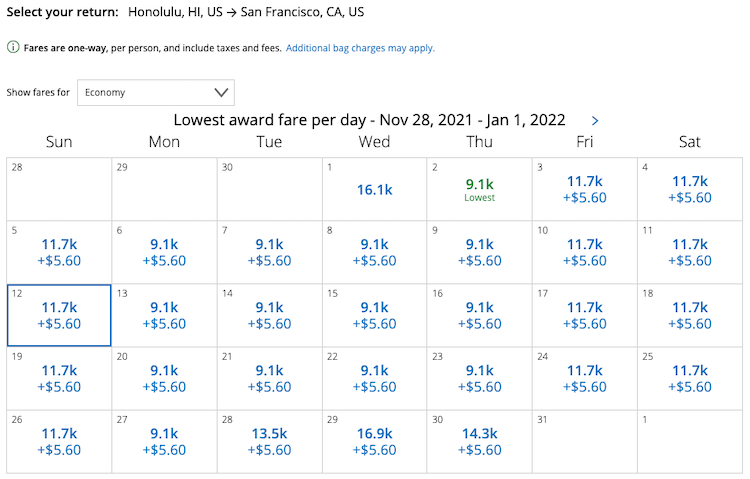Select the 13.5k fare on December 28
750x479 pixels.
coord(269,442)
